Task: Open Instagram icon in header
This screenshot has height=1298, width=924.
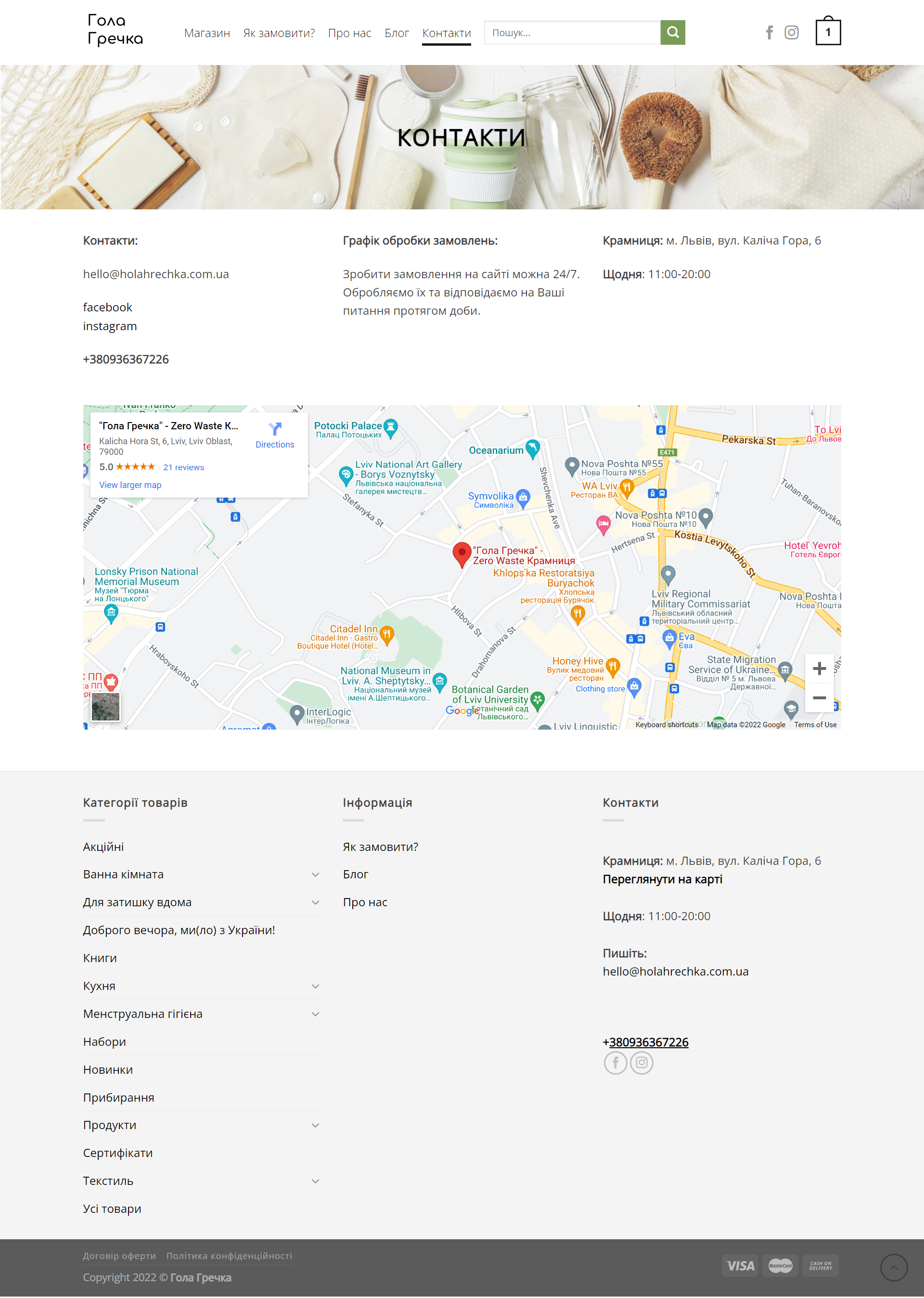Action: pos(792,32)
